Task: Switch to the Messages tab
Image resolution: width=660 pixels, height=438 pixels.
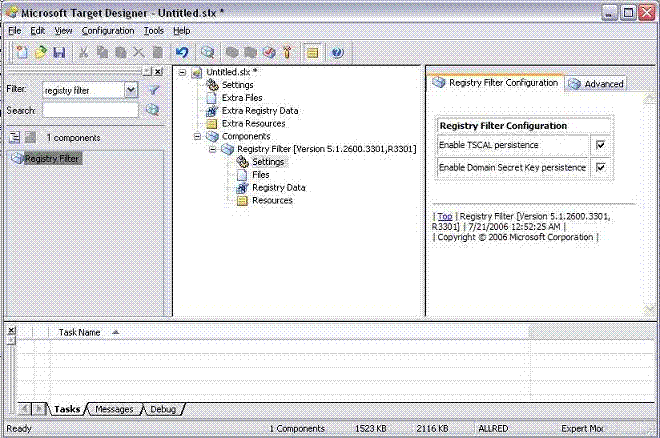Action: point(114,409)
